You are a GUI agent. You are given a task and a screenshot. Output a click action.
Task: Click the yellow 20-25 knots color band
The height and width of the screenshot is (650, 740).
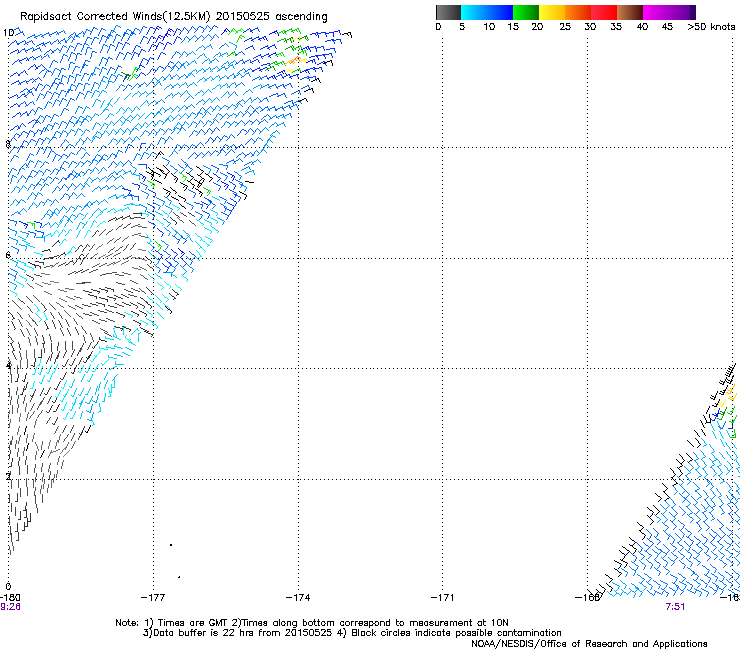click(x=552, y=12)
